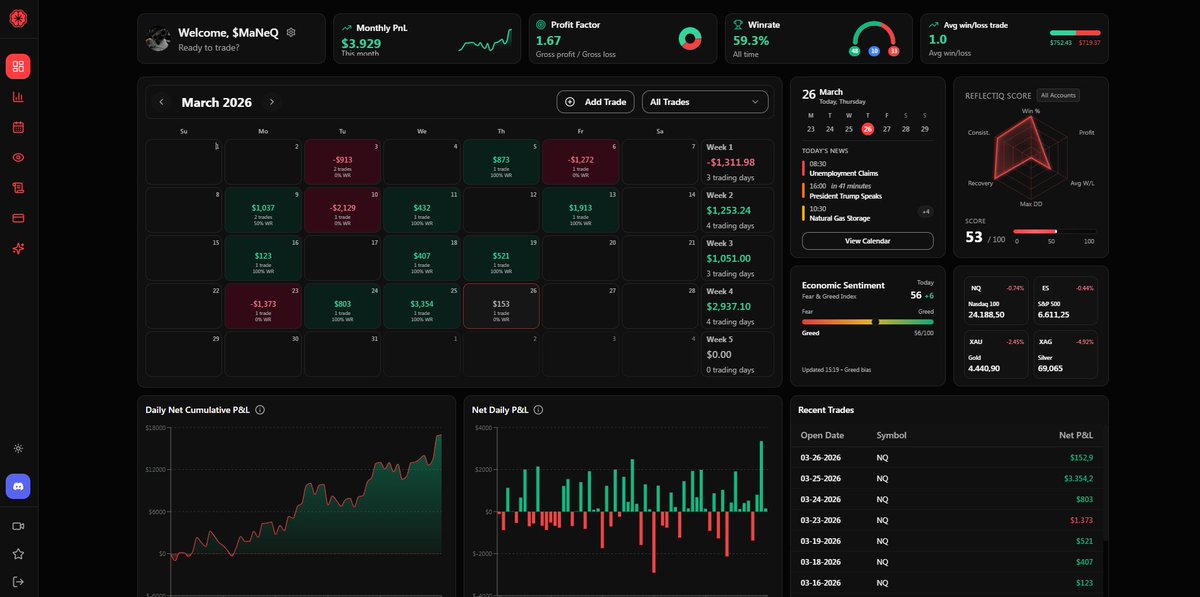Click the red app logo in sidebar
Viewport: 1200px width, 597px height.
point(18,19)
